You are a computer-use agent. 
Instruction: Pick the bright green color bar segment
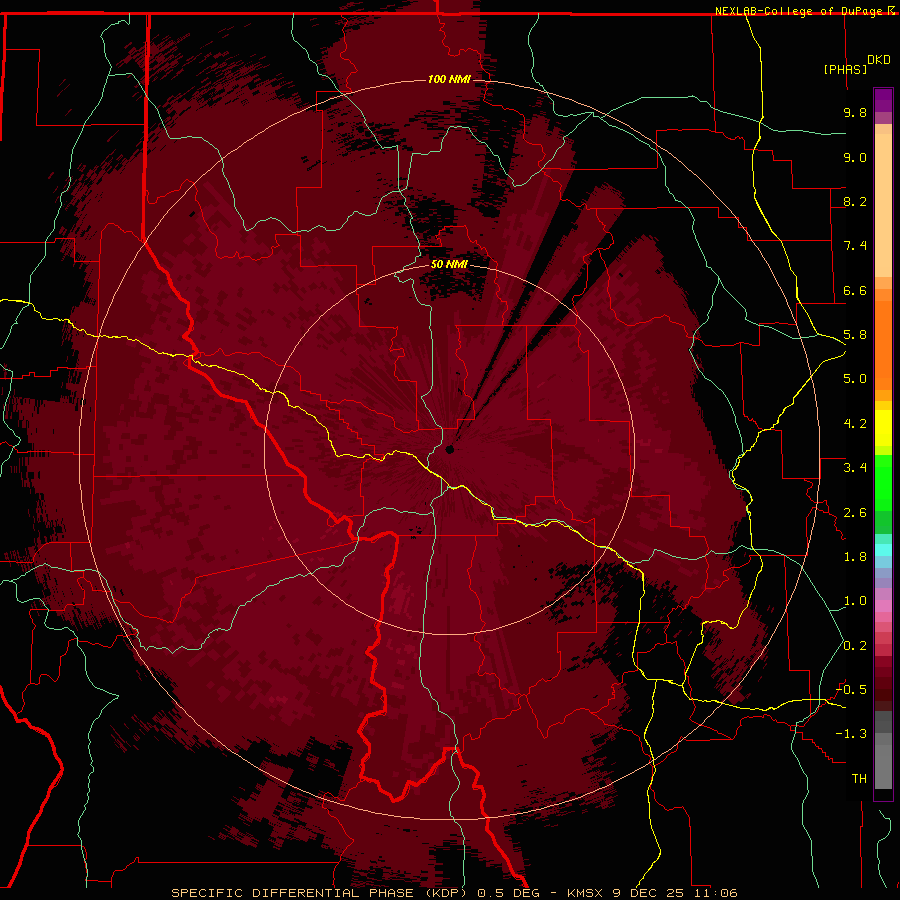click(883, 482)
